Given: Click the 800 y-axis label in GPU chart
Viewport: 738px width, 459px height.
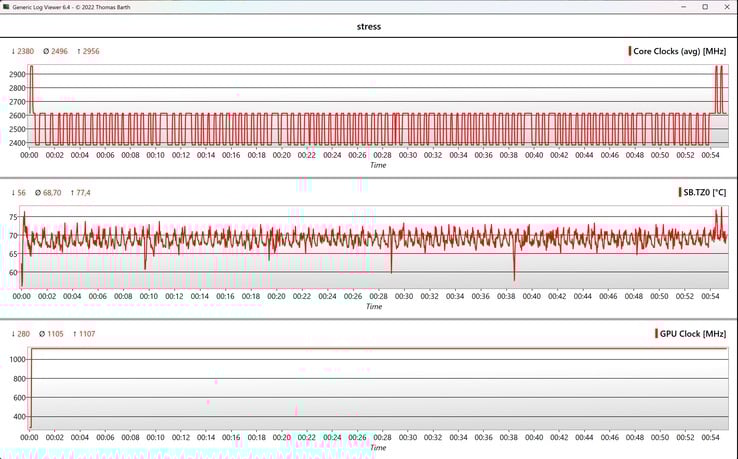Looking at the screenshot, I should tap(19, 378).
